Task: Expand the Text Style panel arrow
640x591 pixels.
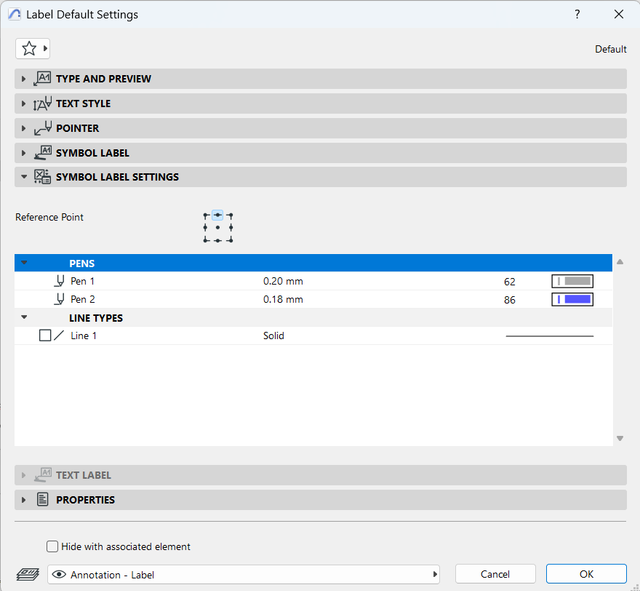Action: 23,104
